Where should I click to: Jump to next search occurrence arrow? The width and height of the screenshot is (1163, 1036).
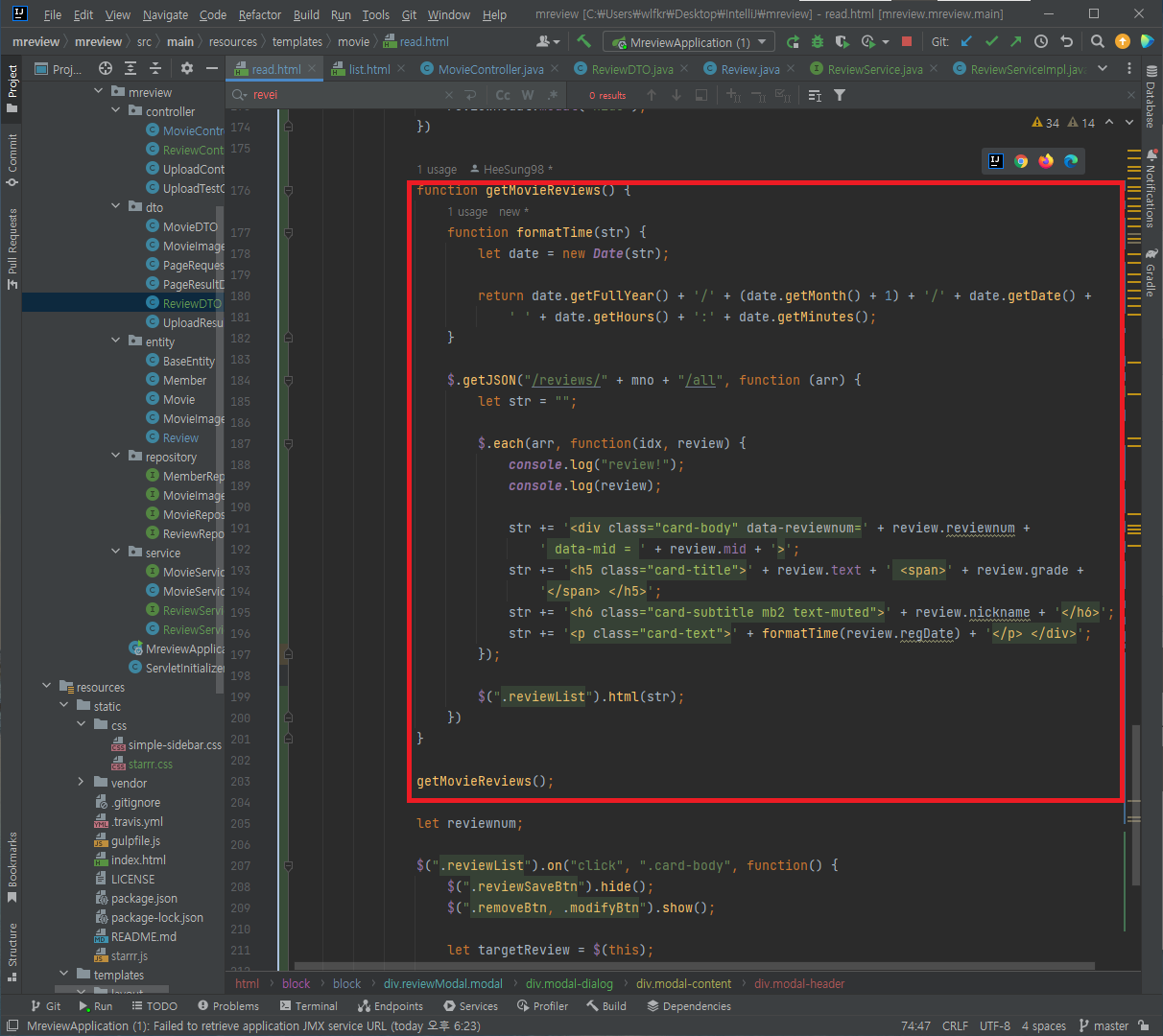point(676,95)
